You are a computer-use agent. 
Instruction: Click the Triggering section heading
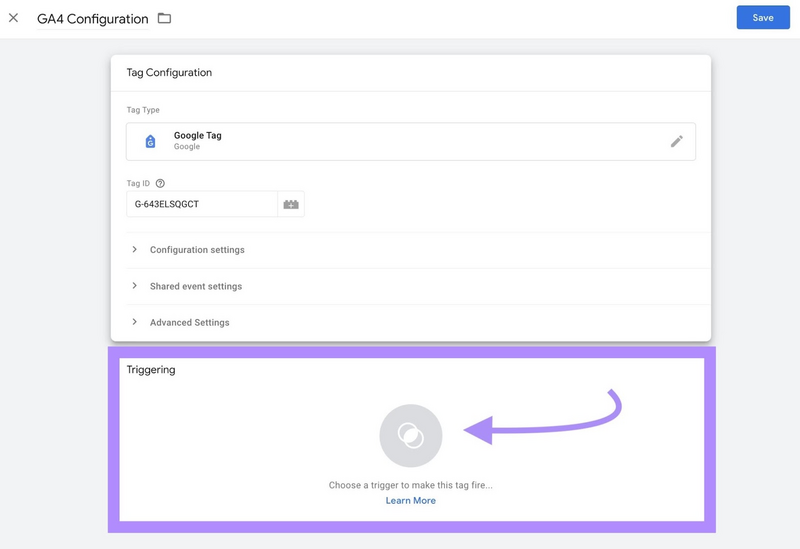151,370
